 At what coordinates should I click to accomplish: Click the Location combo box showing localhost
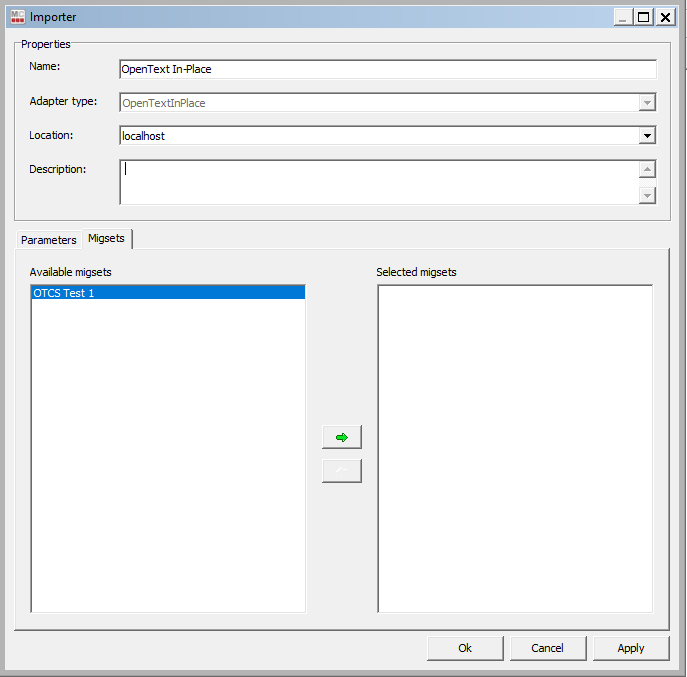[x=378, y=135]
